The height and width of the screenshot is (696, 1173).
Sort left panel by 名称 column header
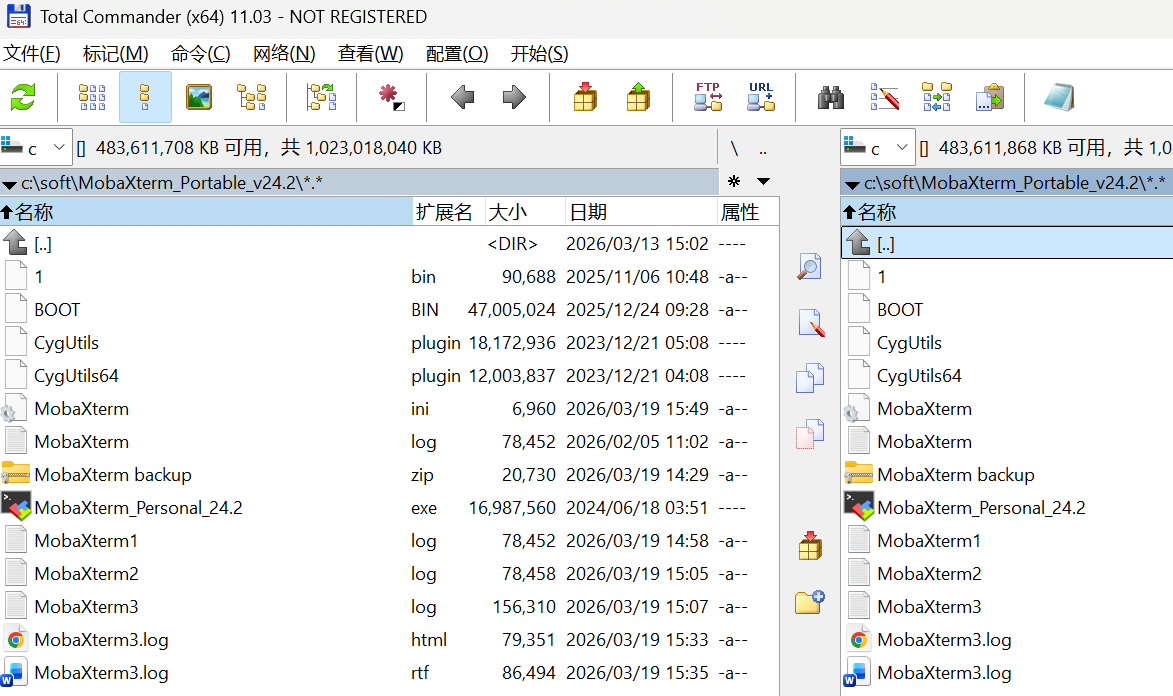click(206, 212)
